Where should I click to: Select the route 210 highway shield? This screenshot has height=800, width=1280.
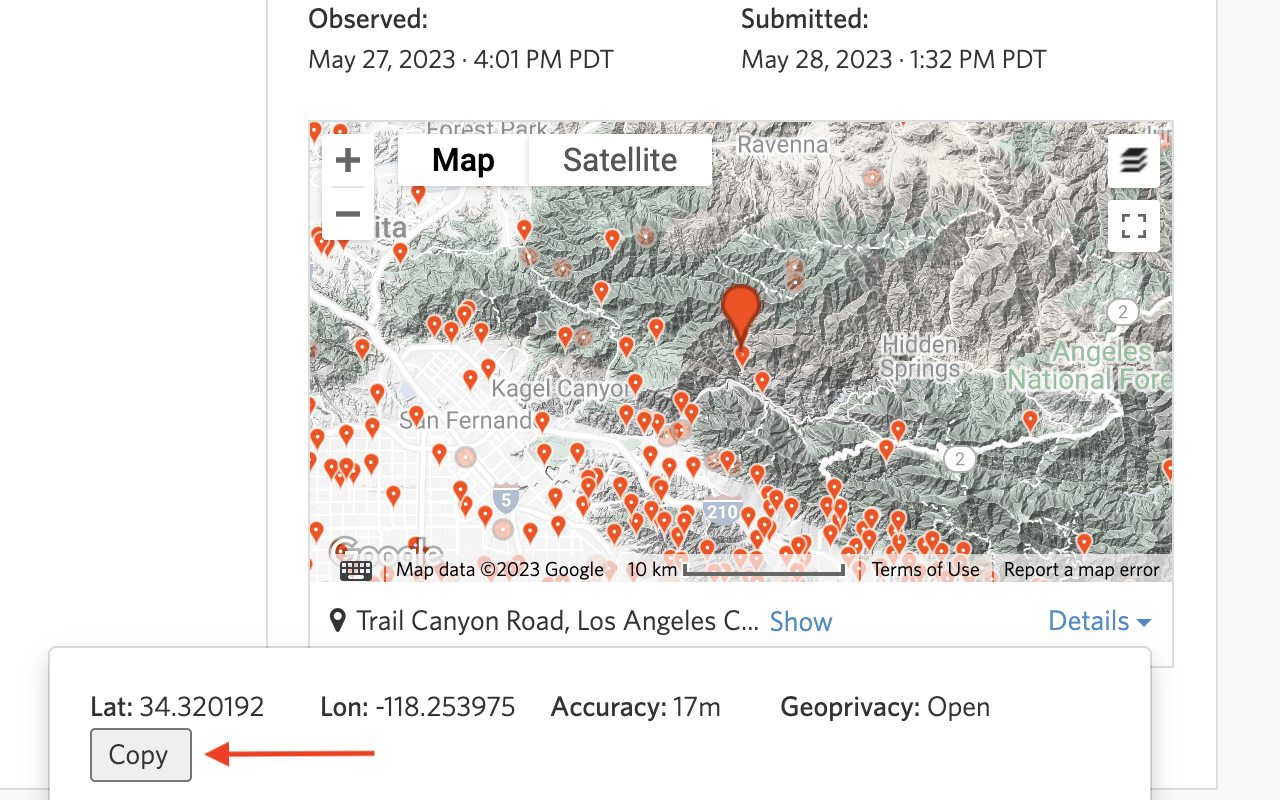pyautogui.click(x=724, y=513)
